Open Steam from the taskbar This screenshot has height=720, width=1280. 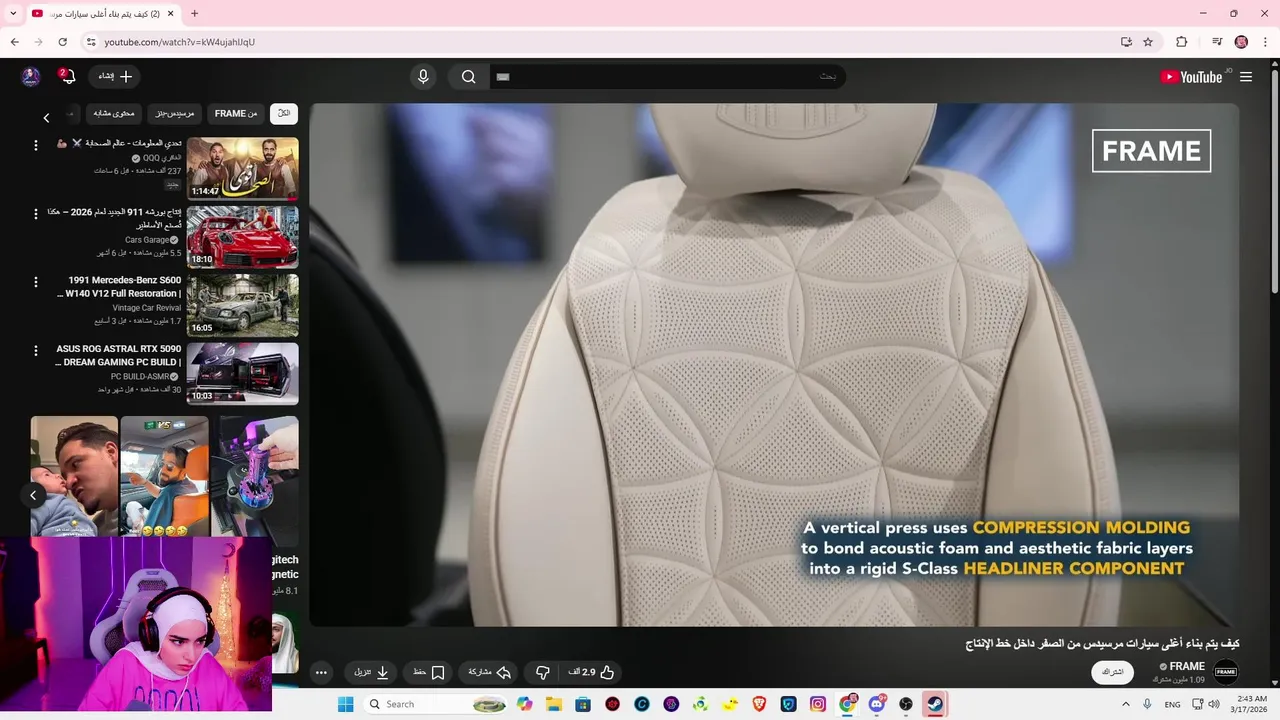coord(934,704)
